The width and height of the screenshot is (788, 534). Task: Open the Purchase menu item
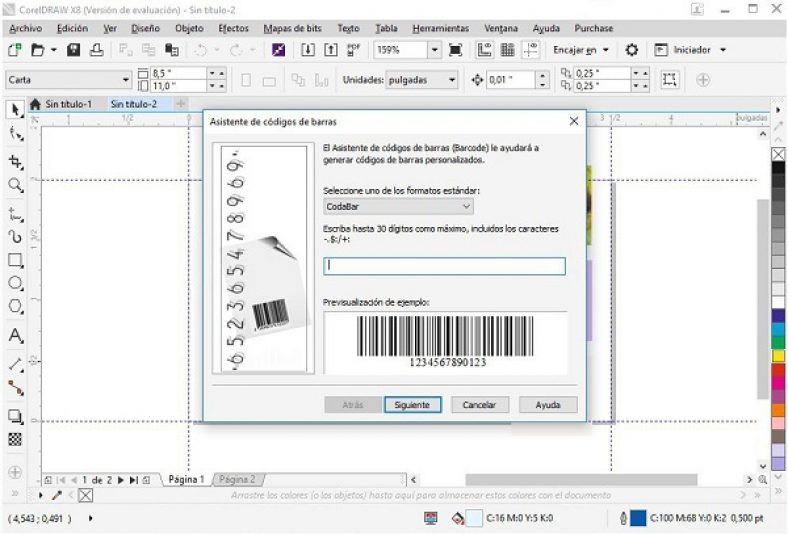coord(594,28)
